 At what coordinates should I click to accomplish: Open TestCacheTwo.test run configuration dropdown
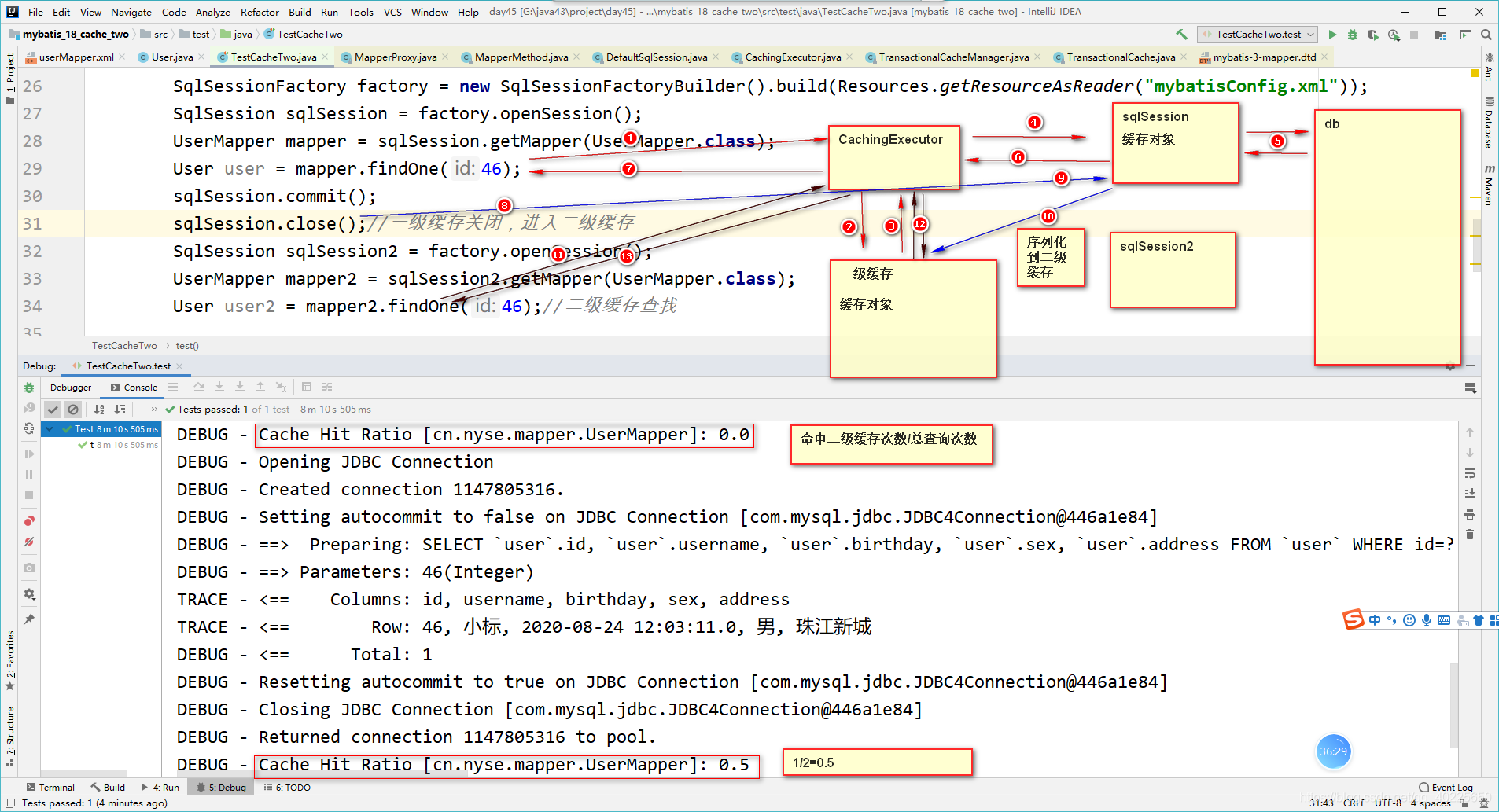click(1258, 35)
